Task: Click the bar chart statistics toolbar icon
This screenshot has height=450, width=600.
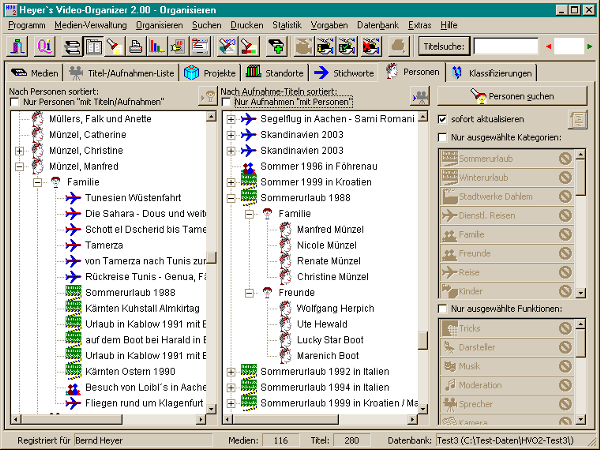Action: point(154,46)
